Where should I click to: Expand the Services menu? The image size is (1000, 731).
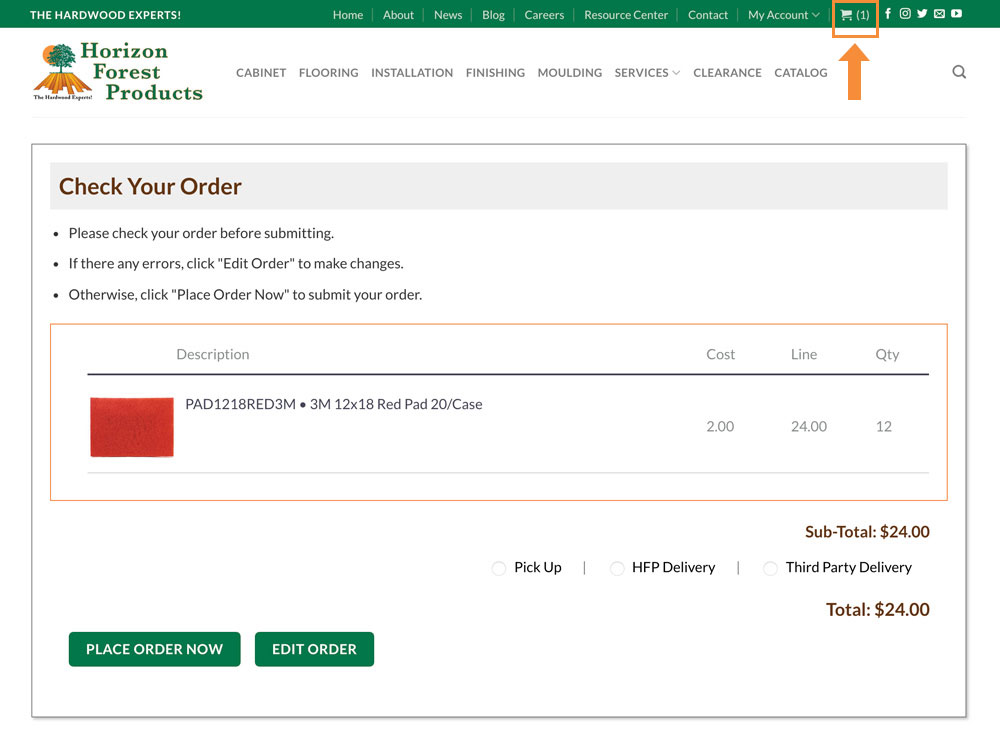(647, 73)
